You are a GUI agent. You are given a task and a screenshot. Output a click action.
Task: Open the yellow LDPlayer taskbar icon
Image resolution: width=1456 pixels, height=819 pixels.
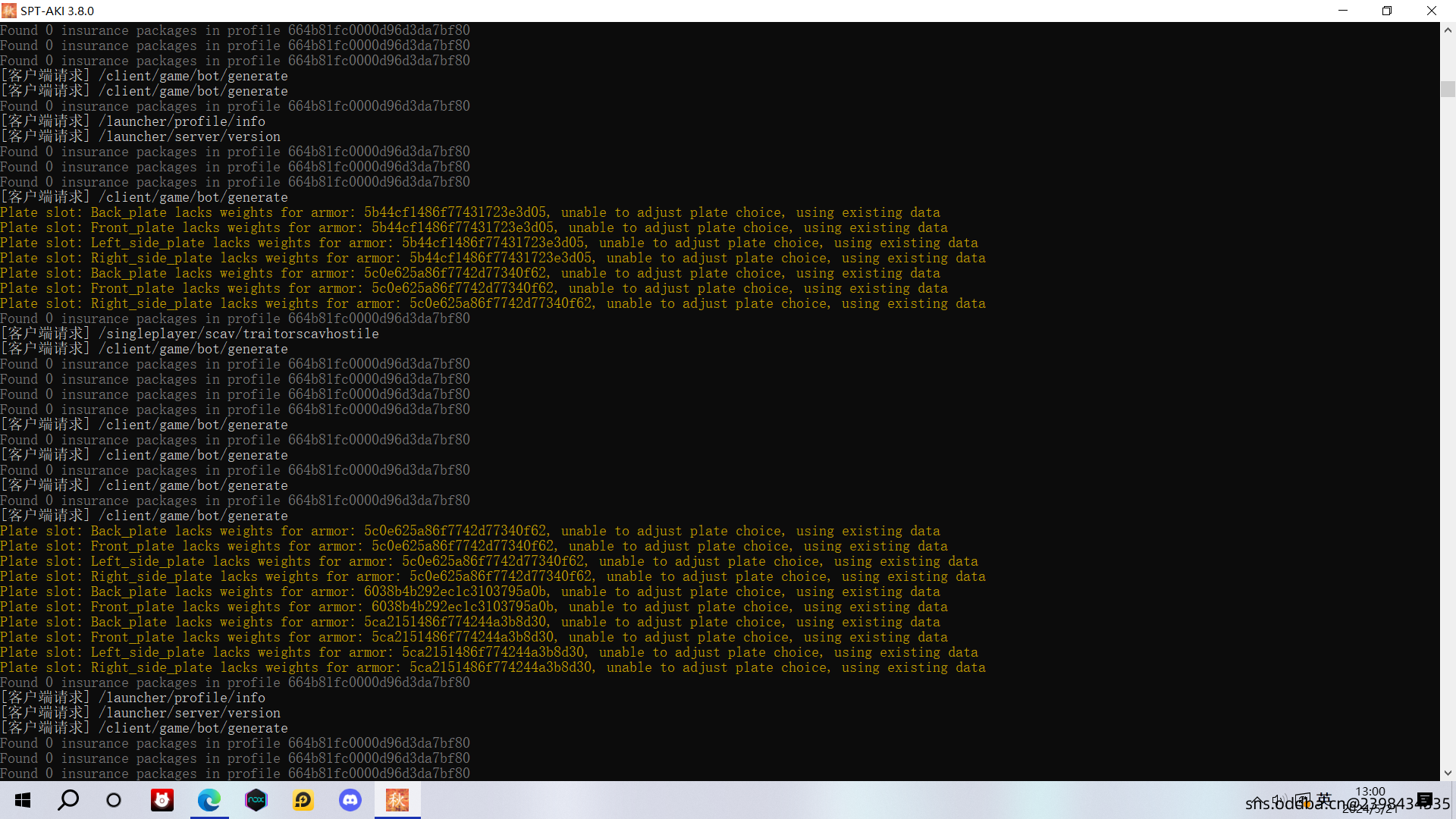[x=303, y=800]
